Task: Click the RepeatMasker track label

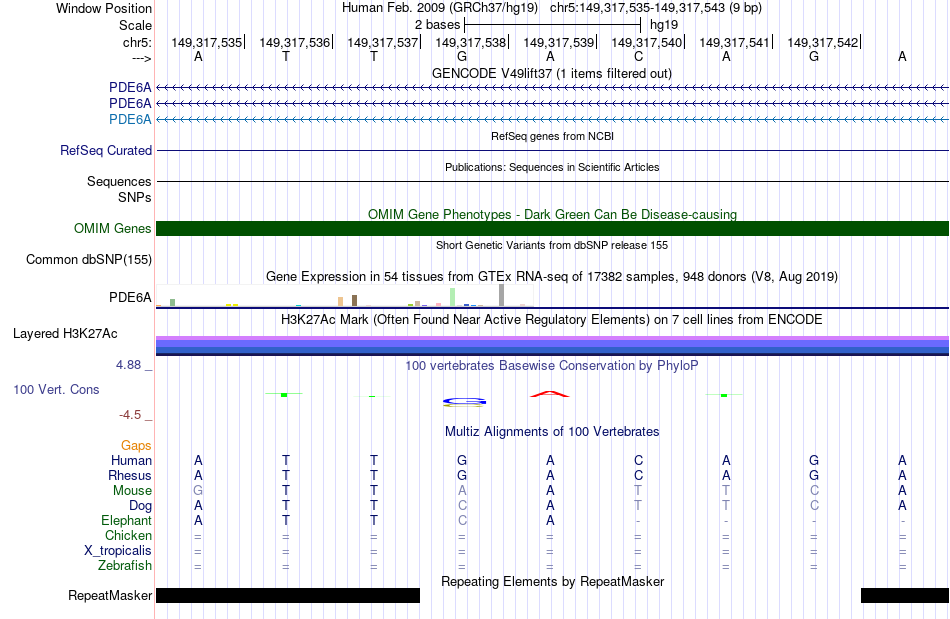Action: point(110,595)
